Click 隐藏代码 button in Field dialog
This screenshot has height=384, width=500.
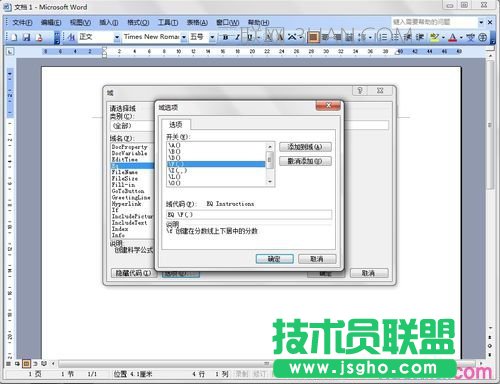point(133,273)
